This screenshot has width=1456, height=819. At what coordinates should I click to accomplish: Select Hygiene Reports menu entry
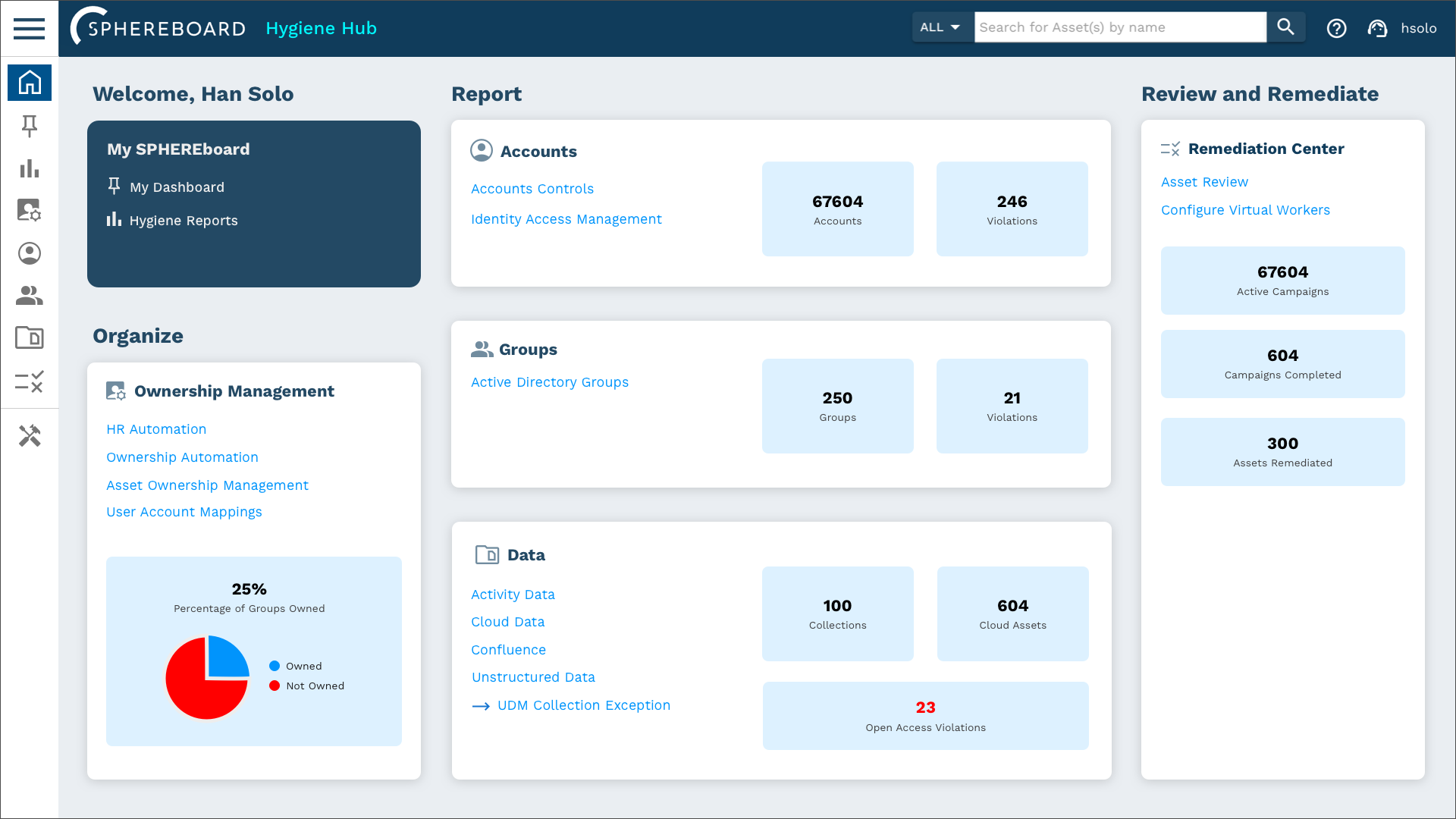coord(183,221)
